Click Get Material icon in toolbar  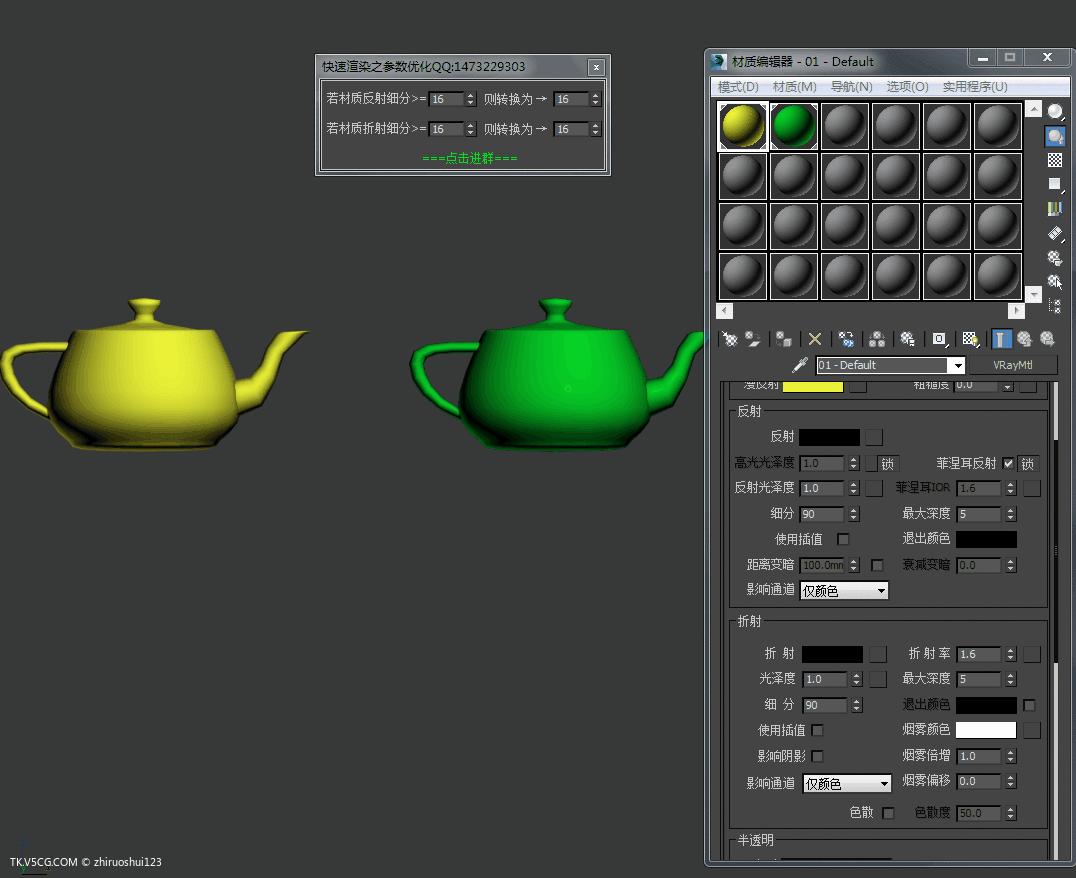730,339
